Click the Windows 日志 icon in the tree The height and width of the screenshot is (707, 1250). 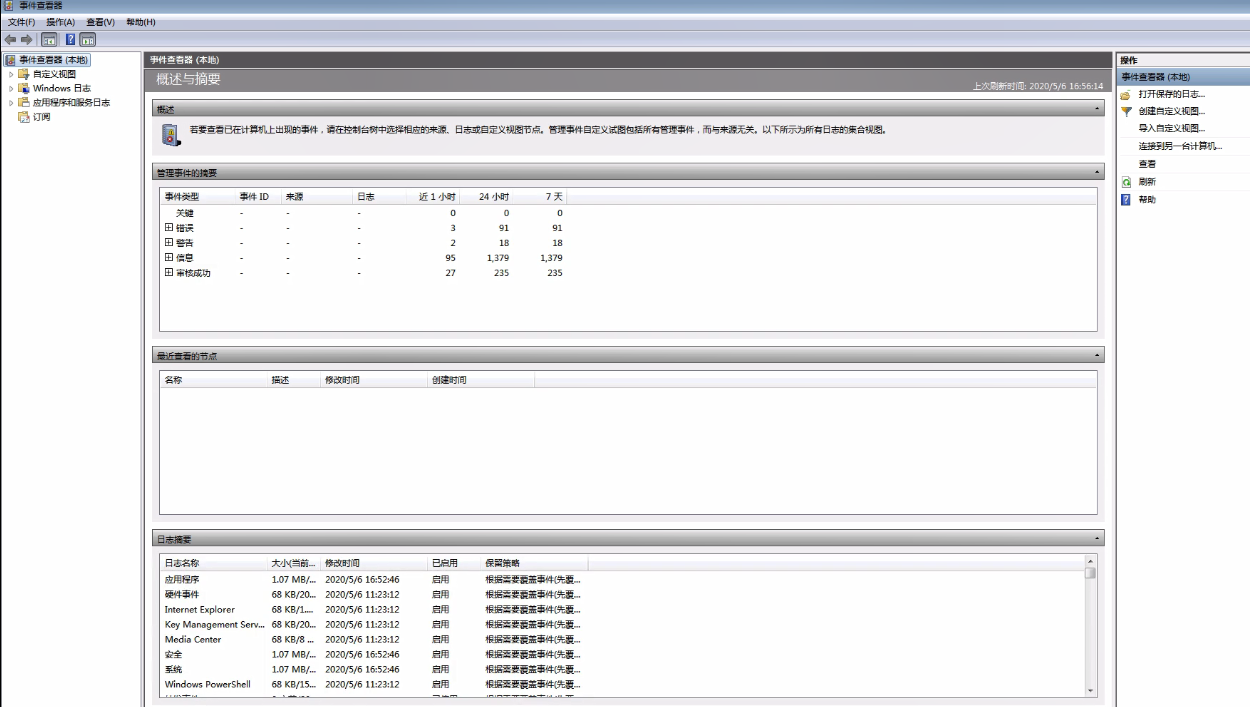click(24, 88)
